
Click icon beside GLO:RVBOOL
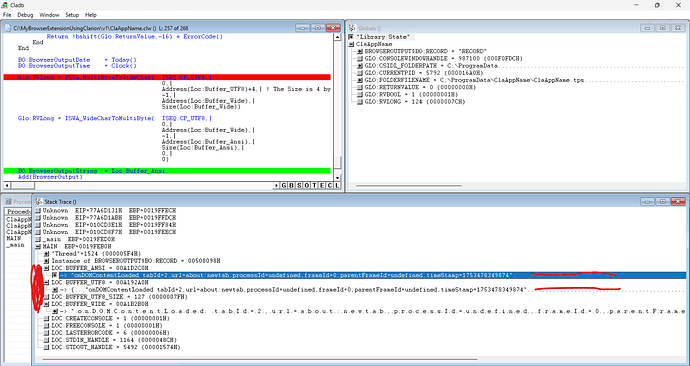(360, 95)
